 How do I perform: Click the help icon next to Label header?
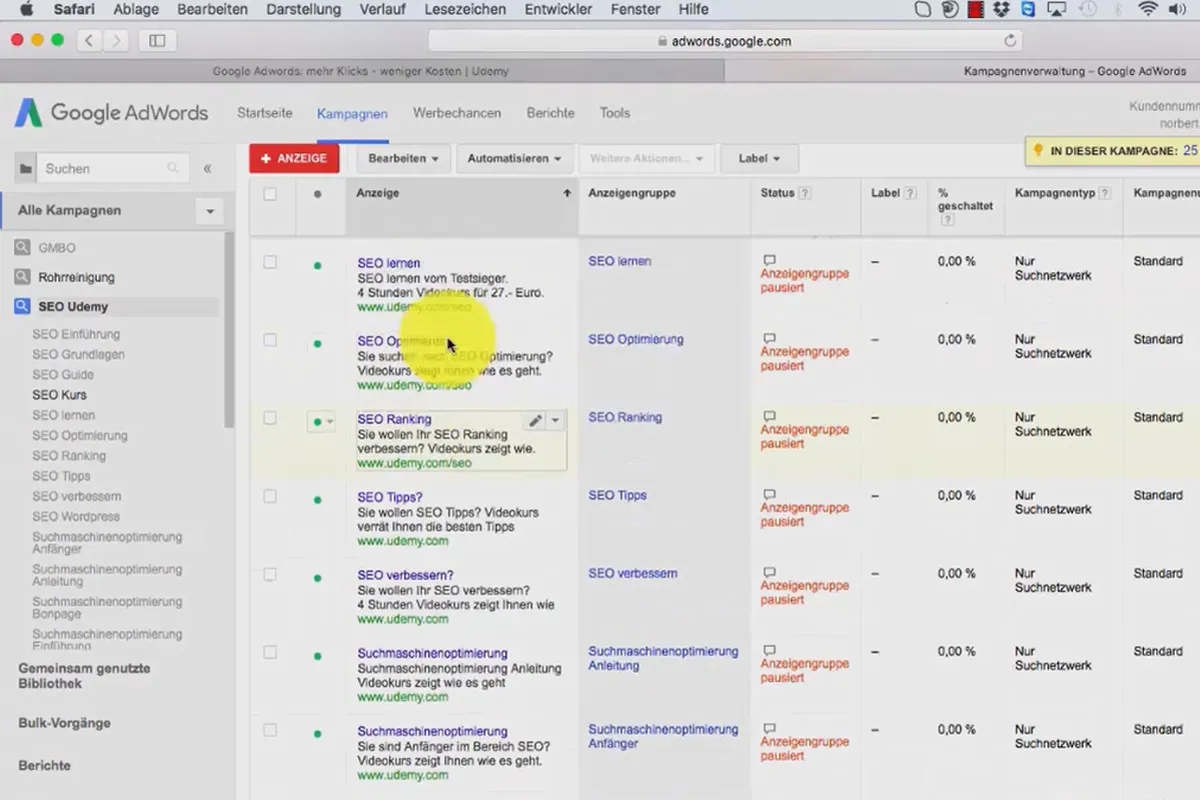911,194
